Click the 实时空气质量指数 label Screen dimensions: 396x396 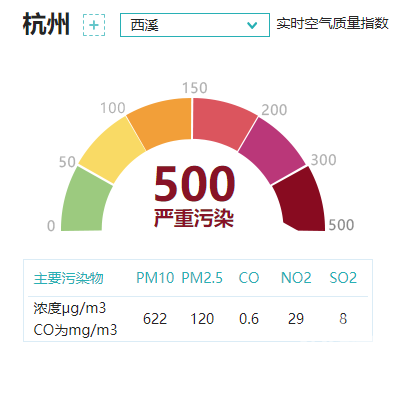click(x=332, y=23)
